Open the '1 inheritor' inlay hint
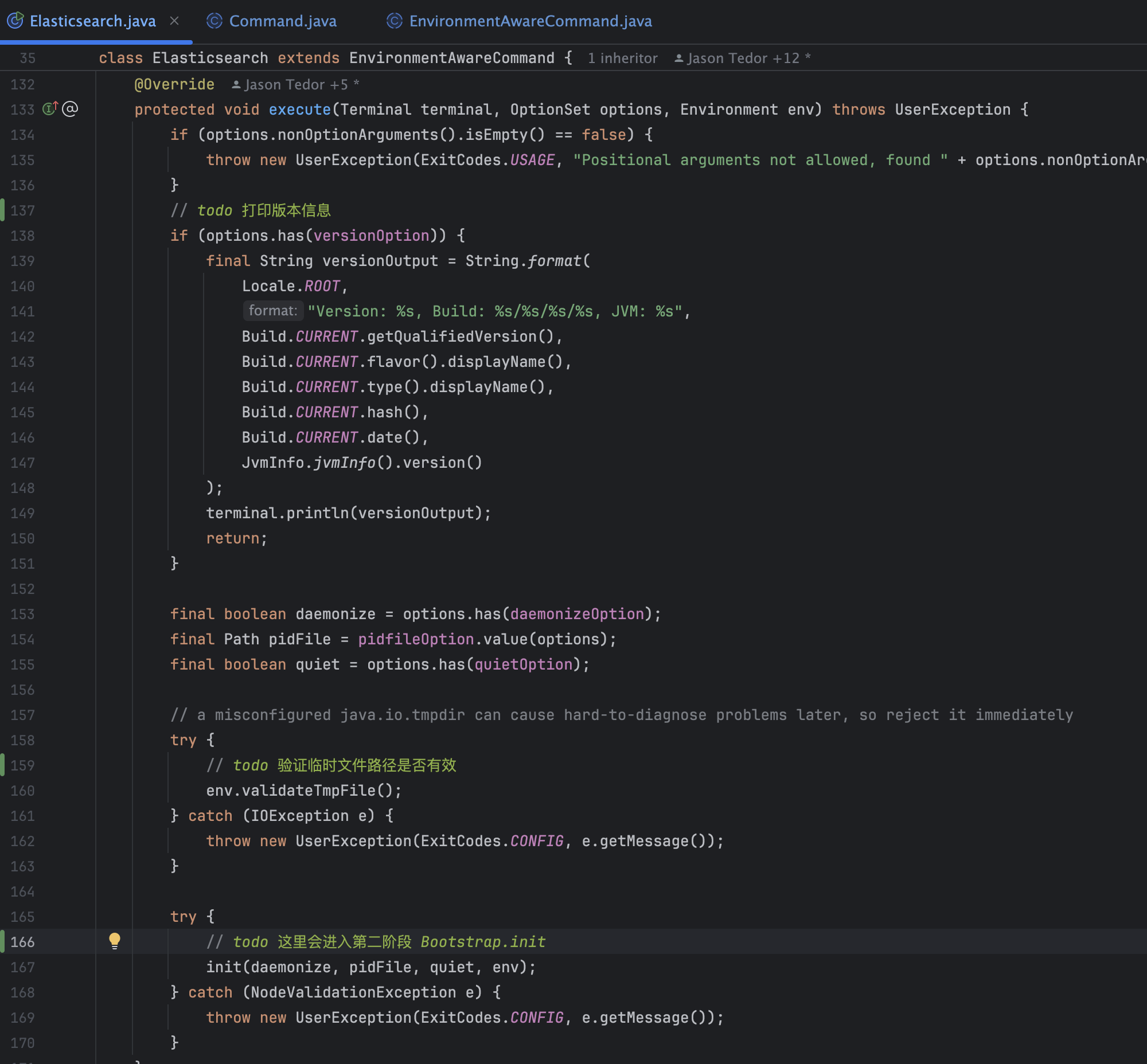This screenshot has width=1147, height=1064. pyautogui.click(x=622, y=58)
